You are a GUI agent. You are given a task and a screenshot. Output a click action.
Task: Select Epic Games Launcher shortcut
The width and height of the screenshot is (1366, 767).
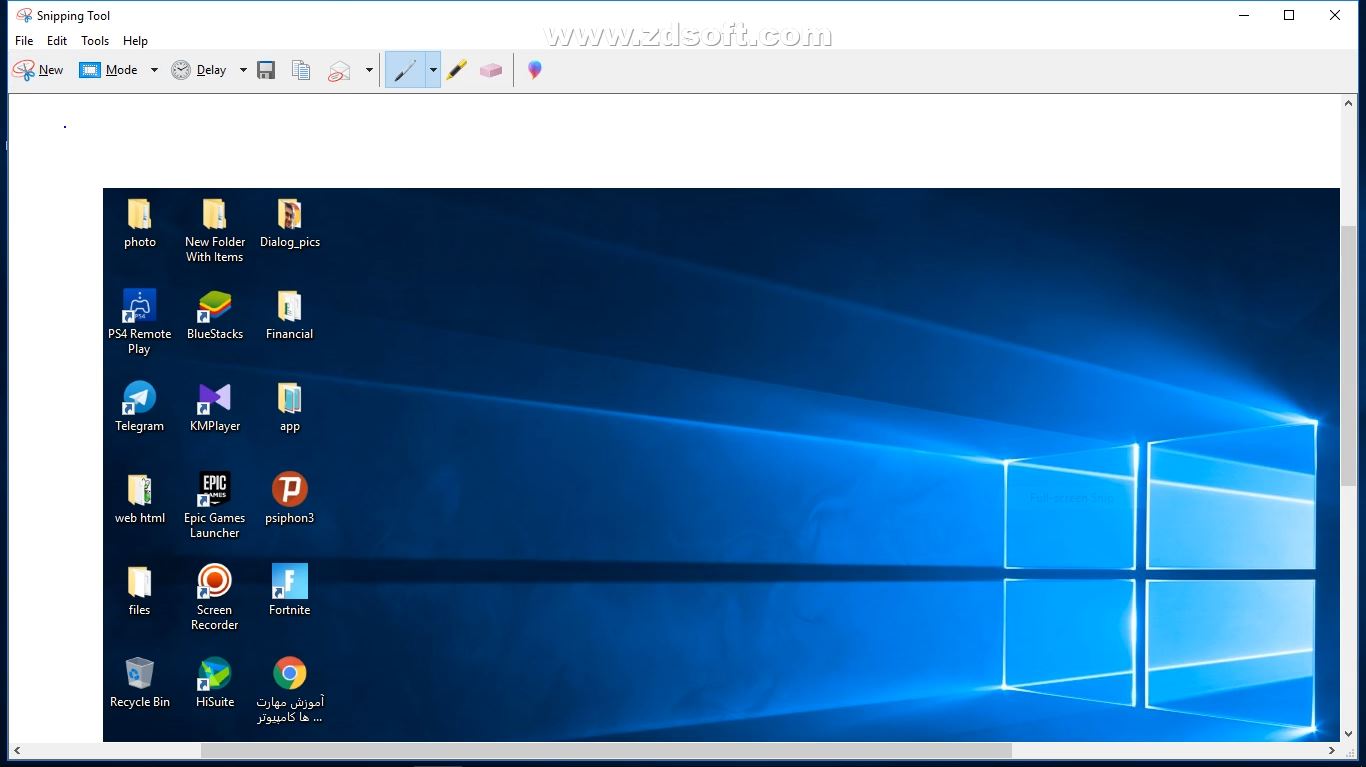click(215, 506)
